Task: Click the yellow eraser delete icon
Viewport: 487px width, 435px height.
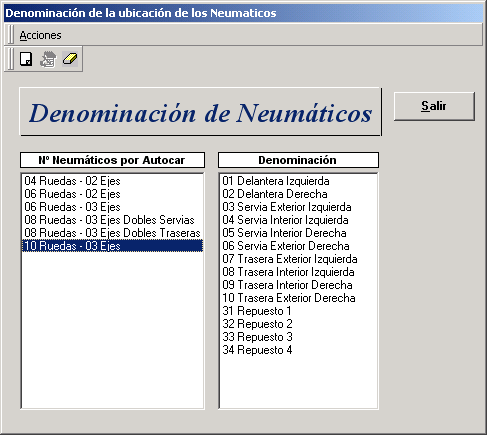Action: coord(70,59)
